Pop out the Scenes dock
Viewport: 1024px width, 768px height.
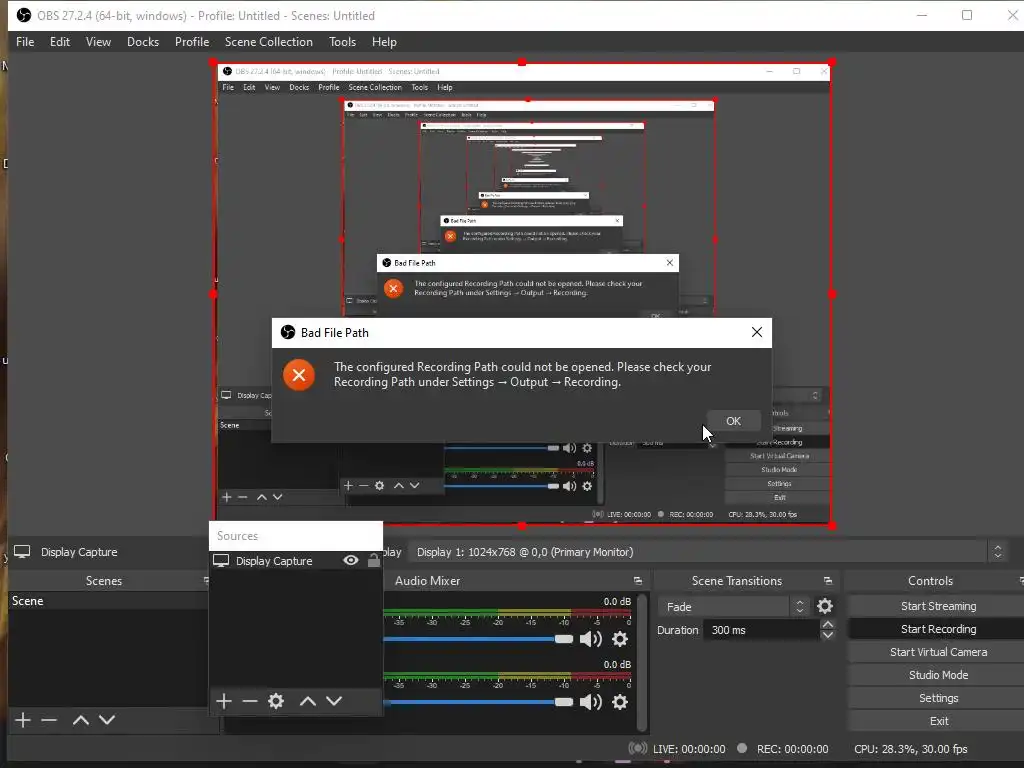click(206, 581)
